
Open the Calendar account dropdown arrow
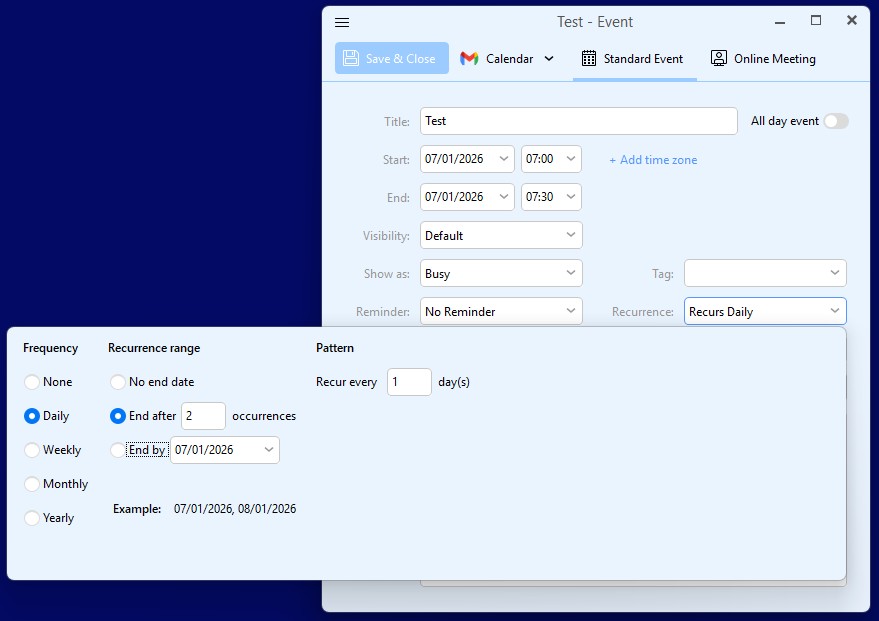click(x=549, y=59)
